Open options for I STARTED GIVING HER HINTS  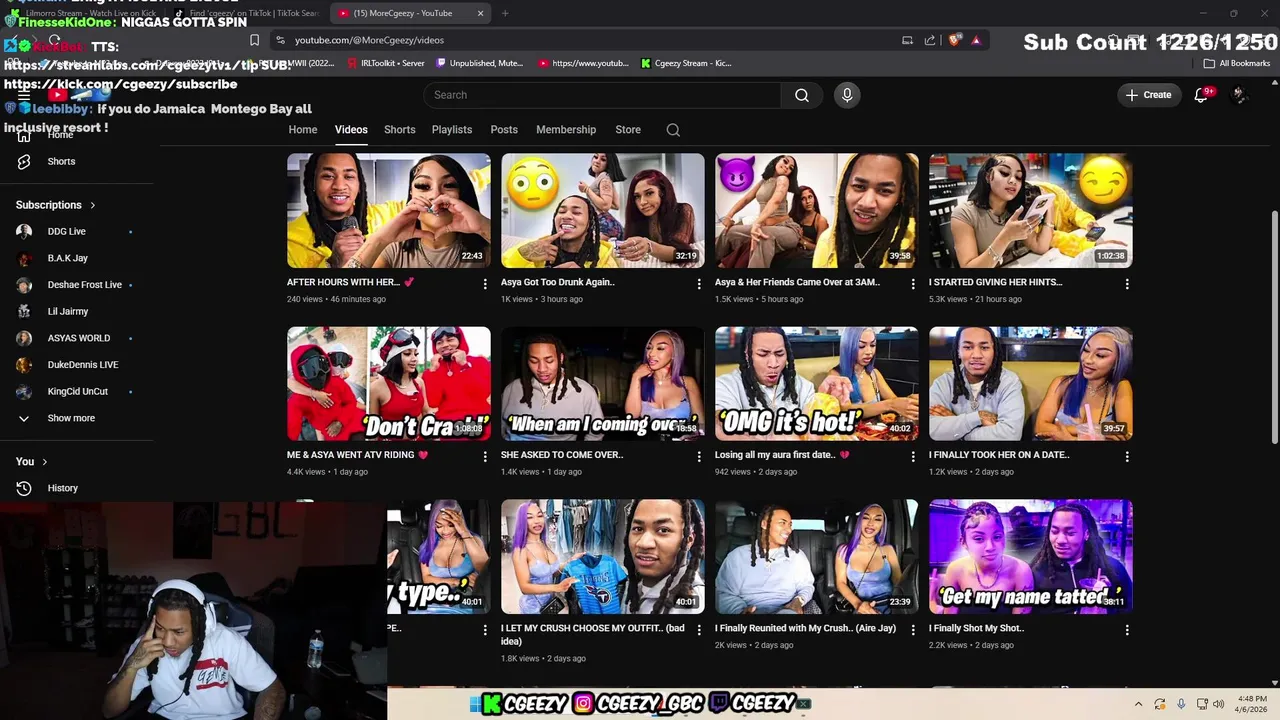tap(1127, 284)
